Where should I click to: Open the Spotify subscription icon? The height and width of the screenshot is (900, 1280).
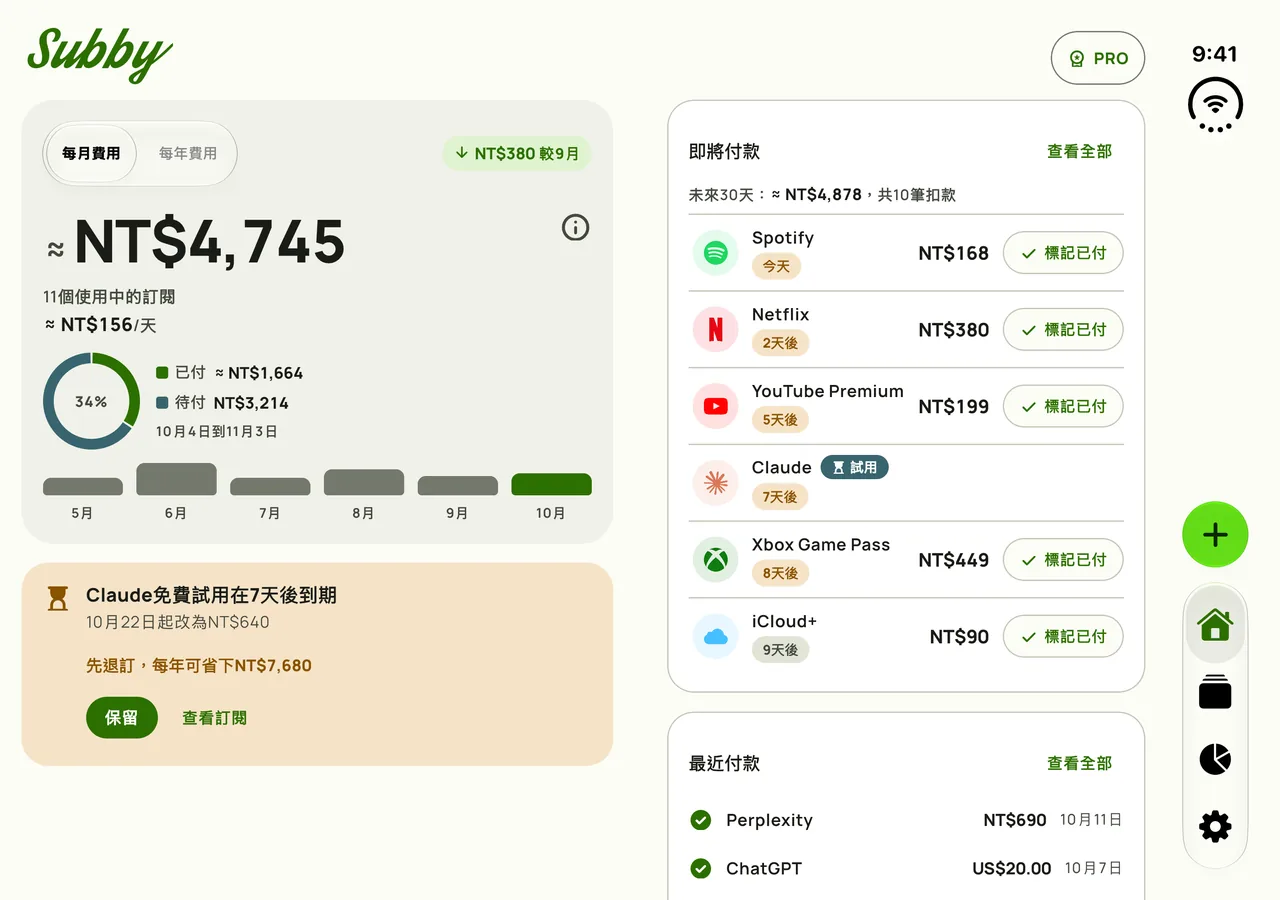(715, 253)
